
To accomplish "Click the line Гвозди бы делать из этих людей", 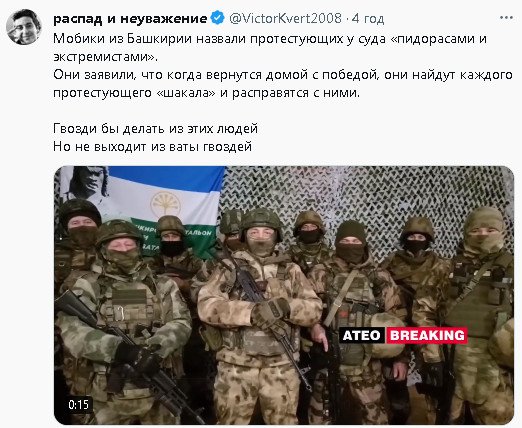I will [155, 129].
